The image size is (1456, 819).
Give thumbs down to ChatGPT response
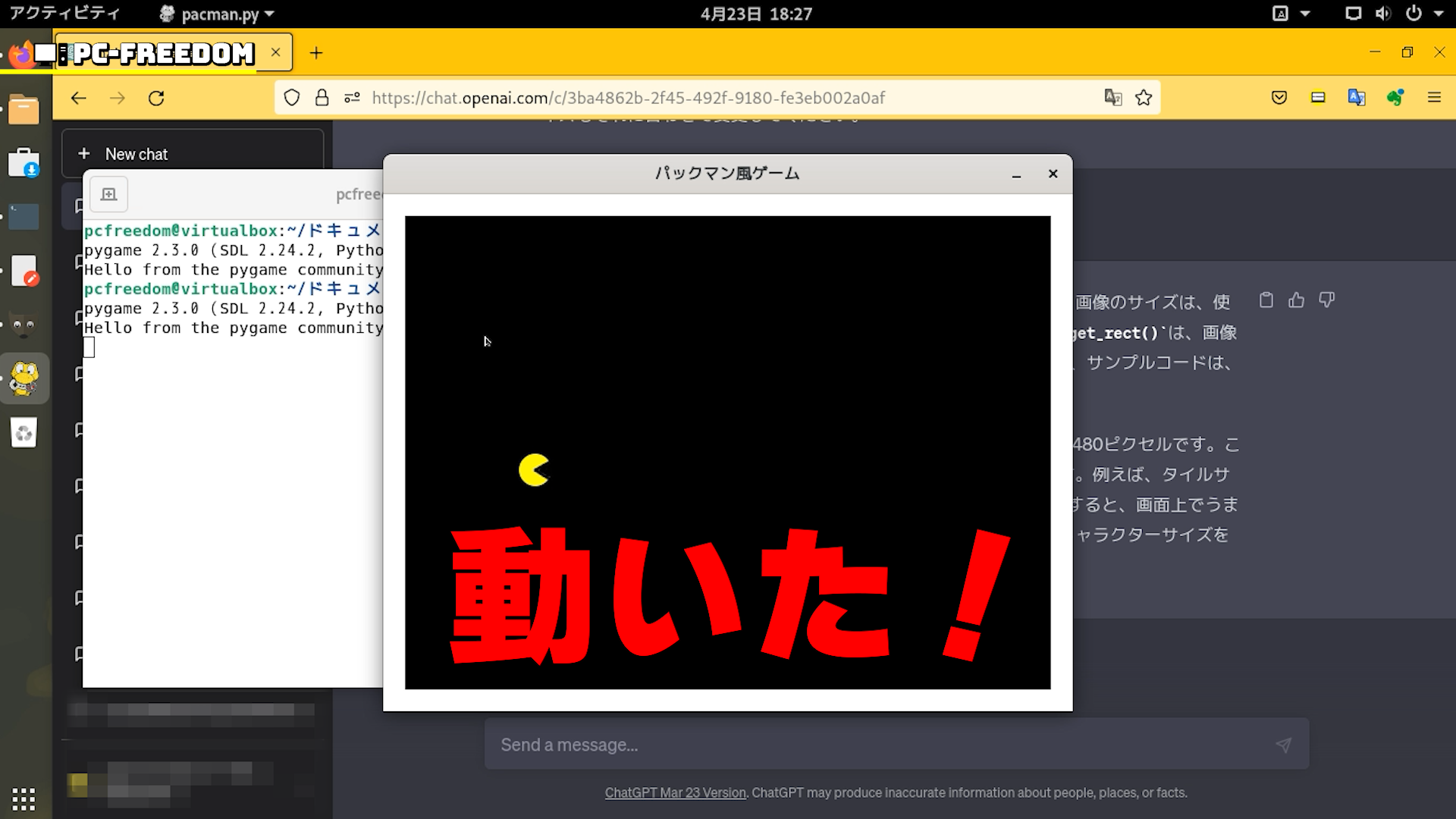[x=1326, y=300]
